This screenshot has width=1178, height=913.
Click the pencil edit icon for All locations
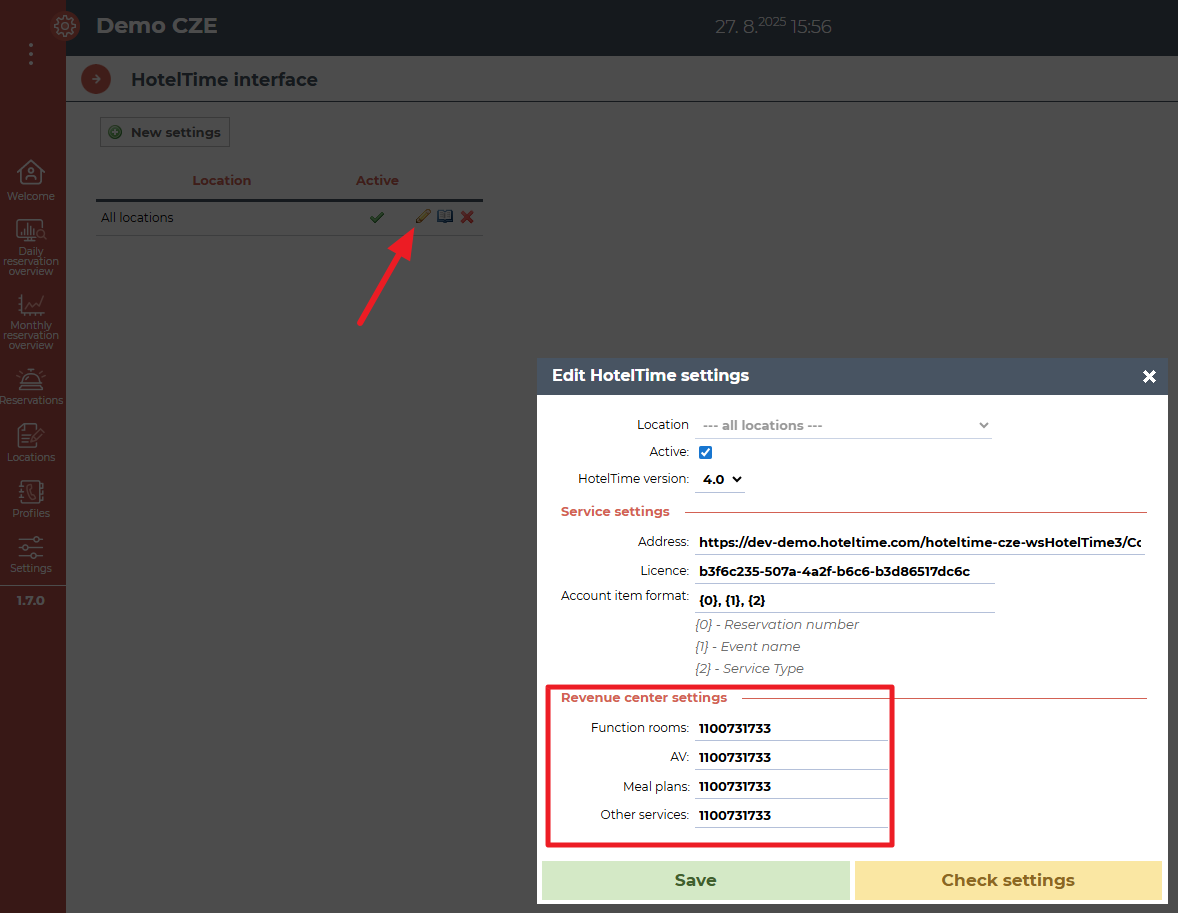click(x=423, y=216)
